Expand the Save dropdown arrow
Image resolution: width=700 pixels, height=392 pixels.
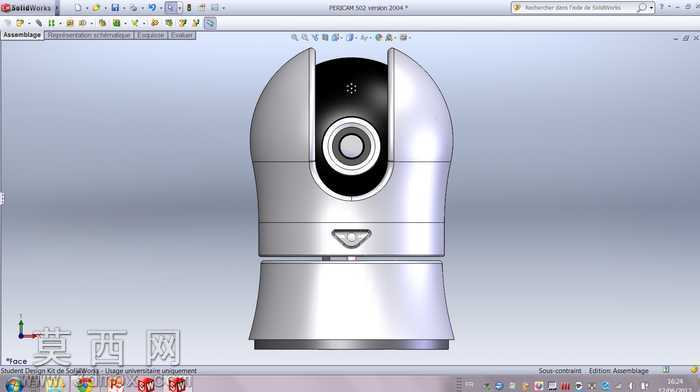click(124, 8)
